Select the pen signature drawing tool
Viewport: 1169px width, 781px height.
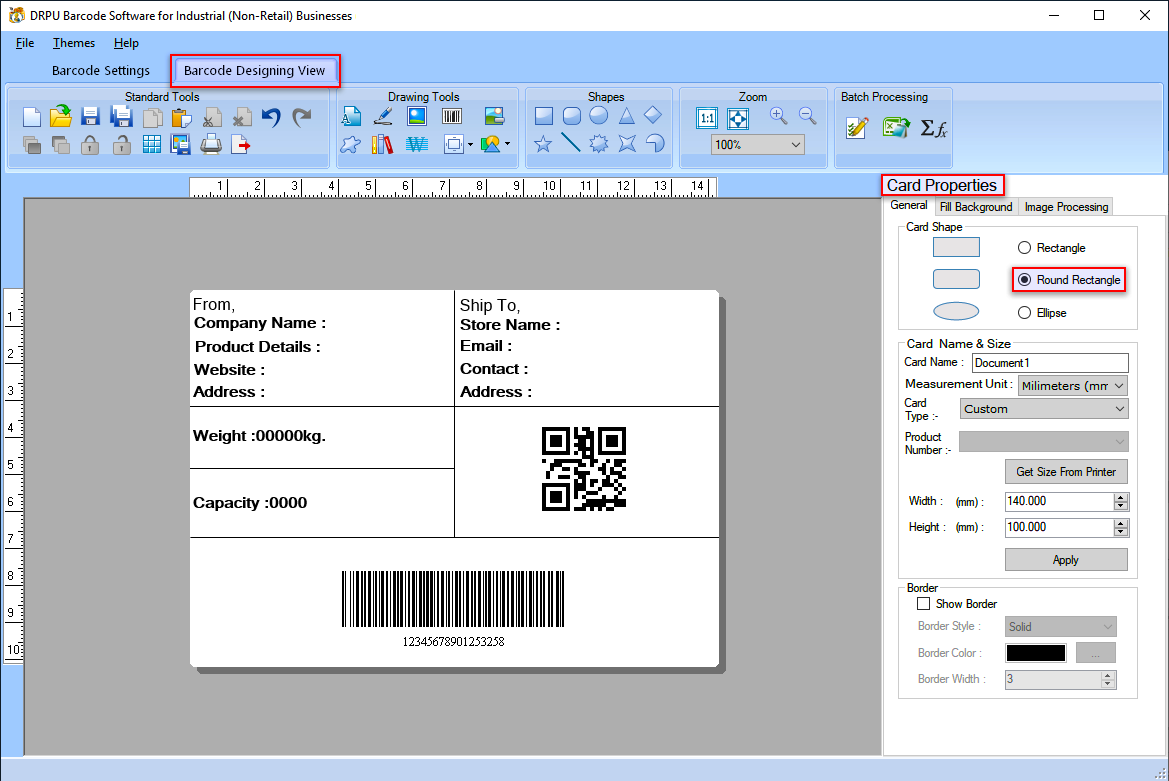coord(383,116)
